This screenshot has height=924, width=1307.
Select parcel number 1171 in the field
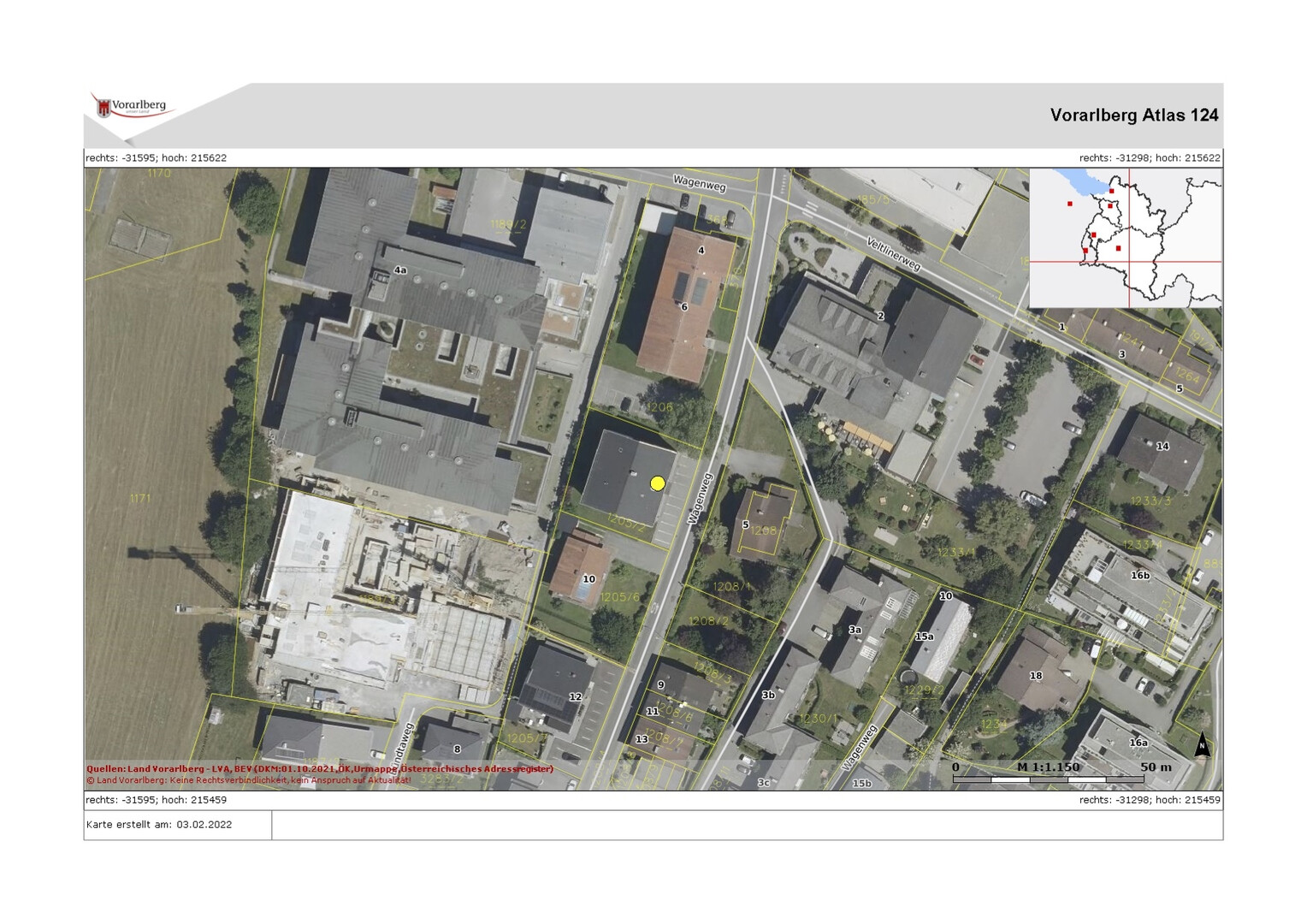point(139,499)
